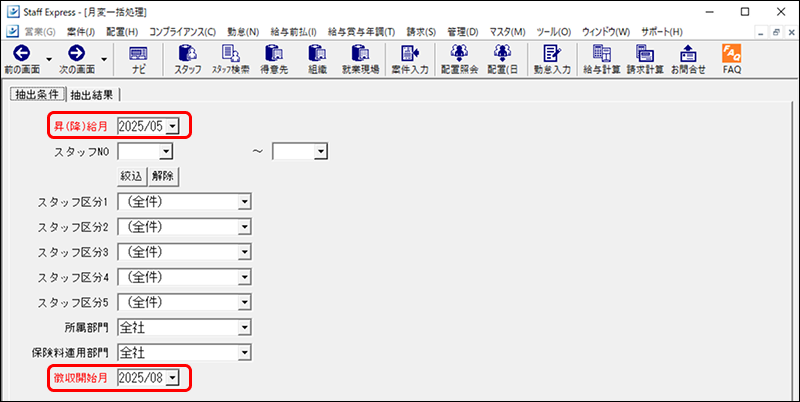Open the スタッフ区分1 dropdown
Screen dimensions: 800x402
coord(245,202)
